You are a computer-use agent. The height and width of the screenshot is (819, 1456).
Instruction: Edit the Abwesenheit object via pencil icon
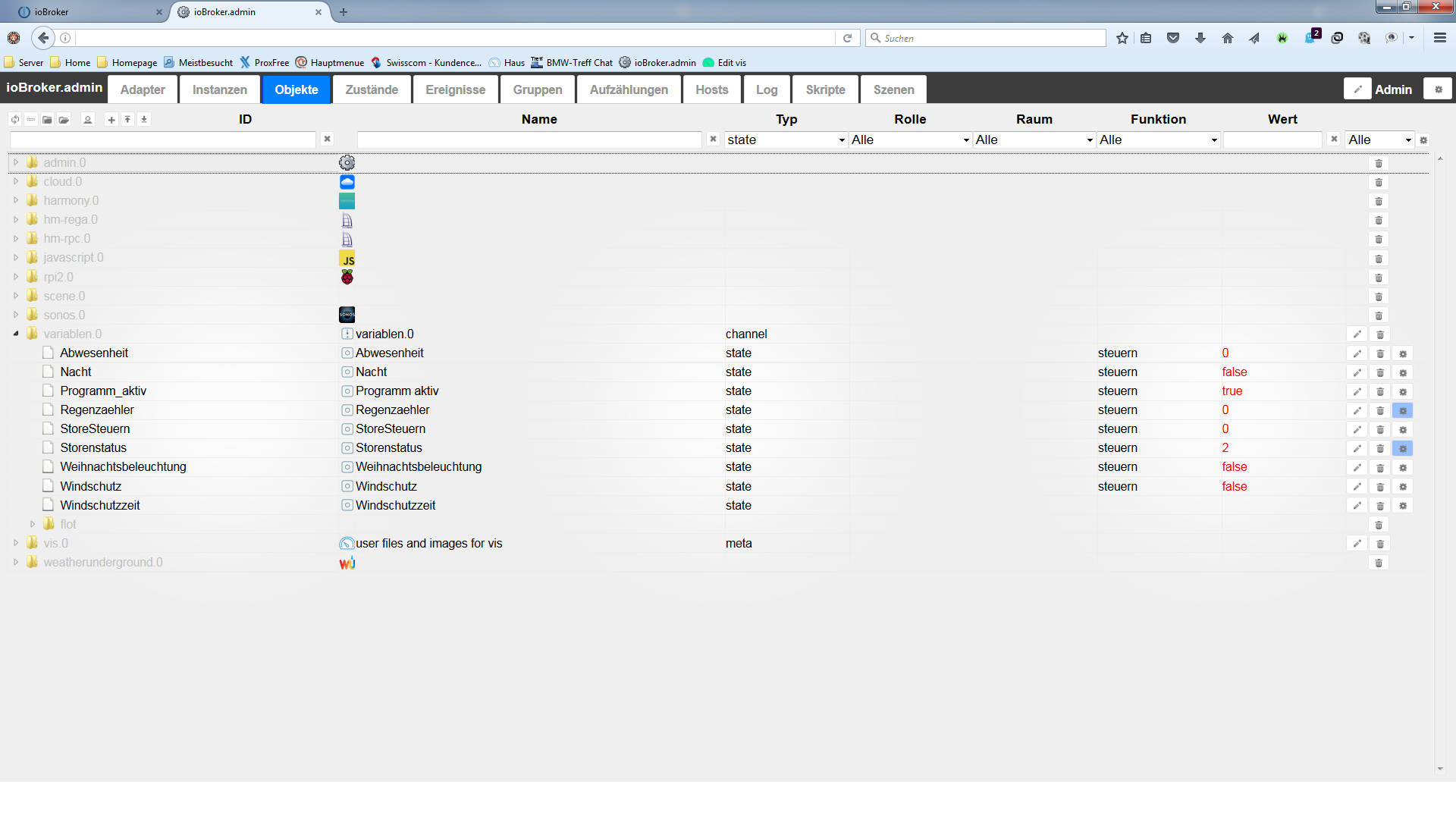point(1357,353)
